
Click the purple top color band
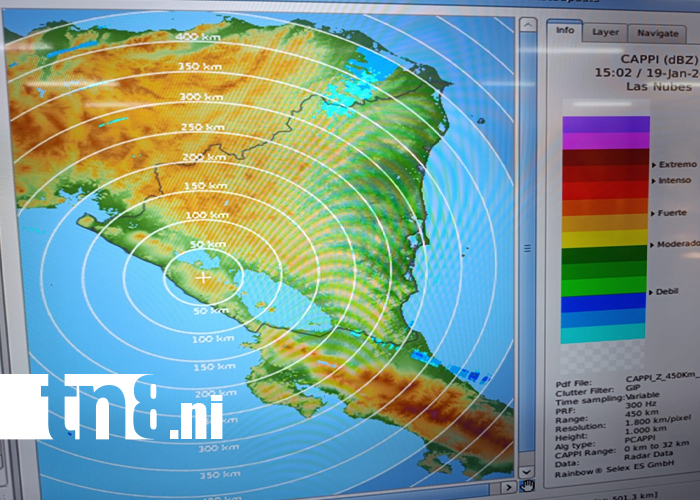606,125
